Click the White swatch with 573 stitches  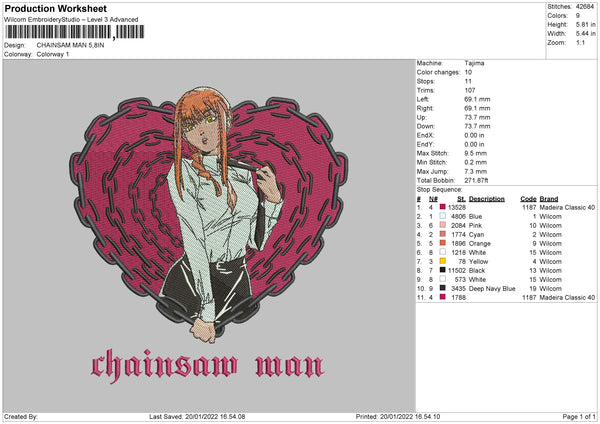pyautogui.click(x=442, y=279)
